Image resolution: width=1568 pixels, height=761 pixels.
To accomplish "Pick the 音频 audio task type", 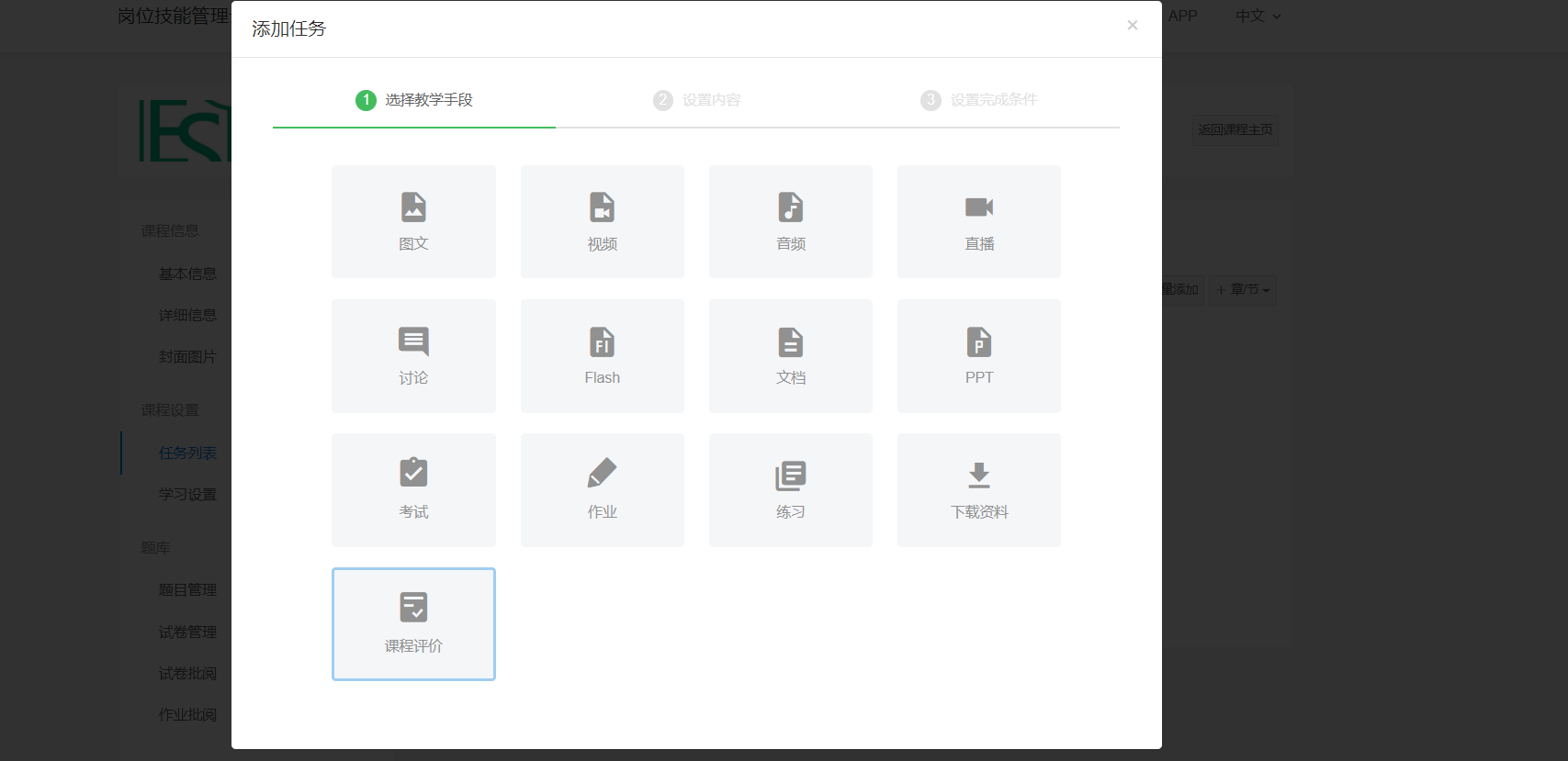I will (790, 221).
